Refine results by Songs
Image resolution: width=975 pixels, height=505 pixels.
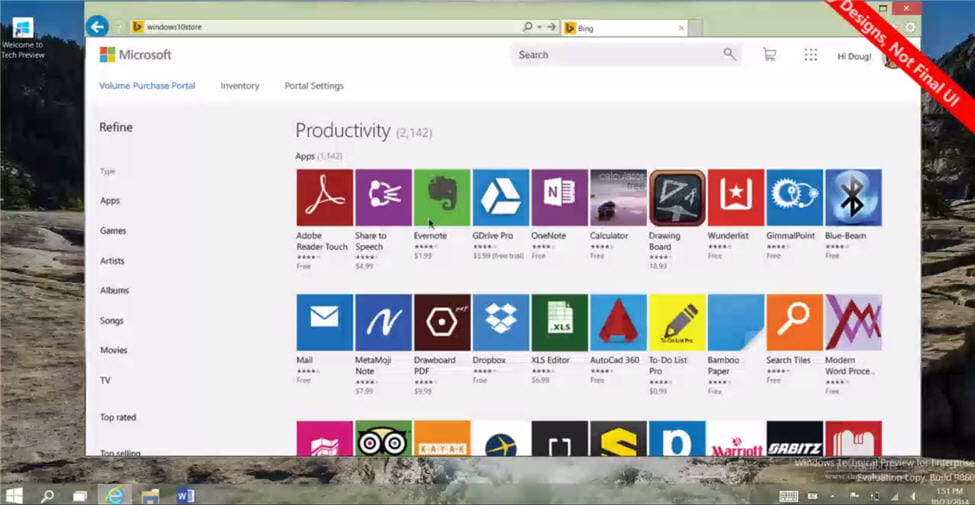tap(112, 320)
